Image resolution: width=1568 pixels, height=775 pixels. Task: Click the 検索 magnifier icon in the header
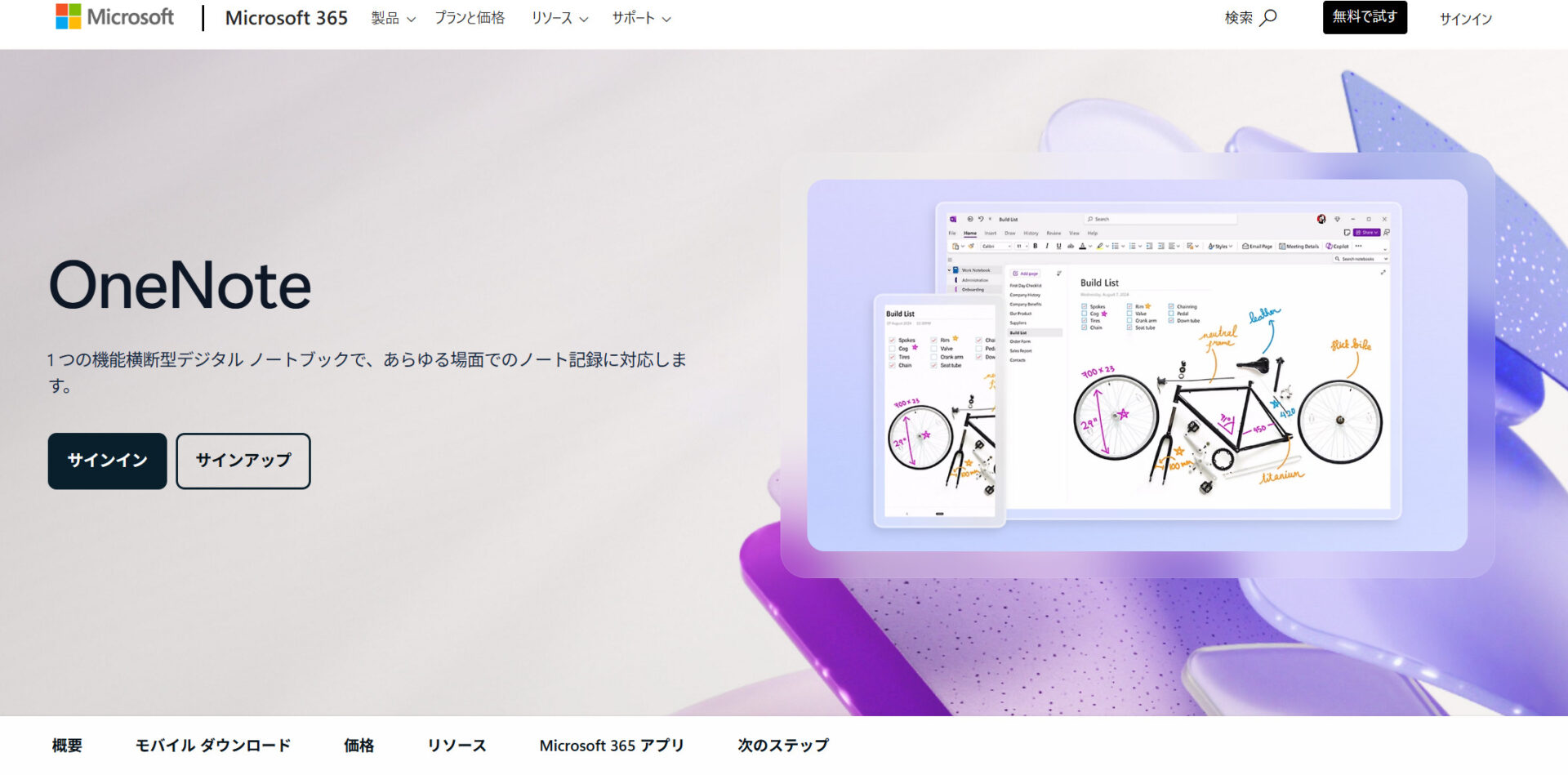click(x=1267, y=17)
